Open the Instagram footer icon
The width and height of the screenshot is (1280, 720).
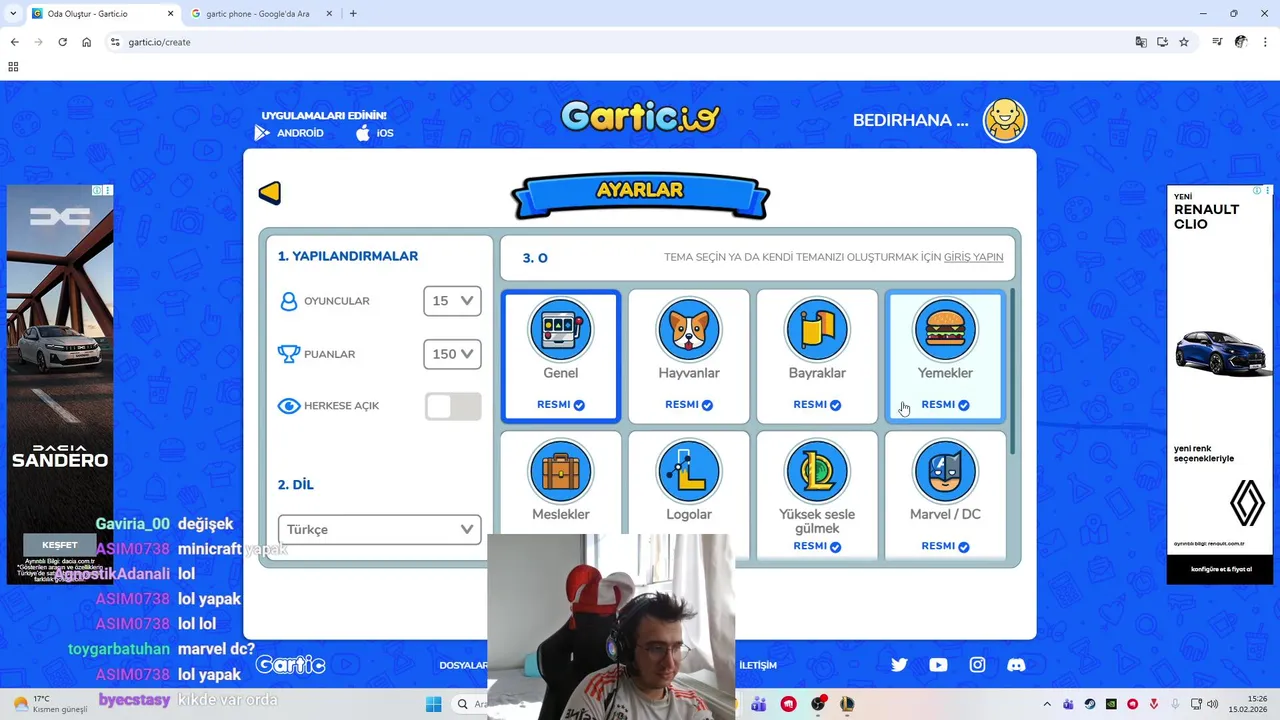pyautogui.click(x=977, y=665)
